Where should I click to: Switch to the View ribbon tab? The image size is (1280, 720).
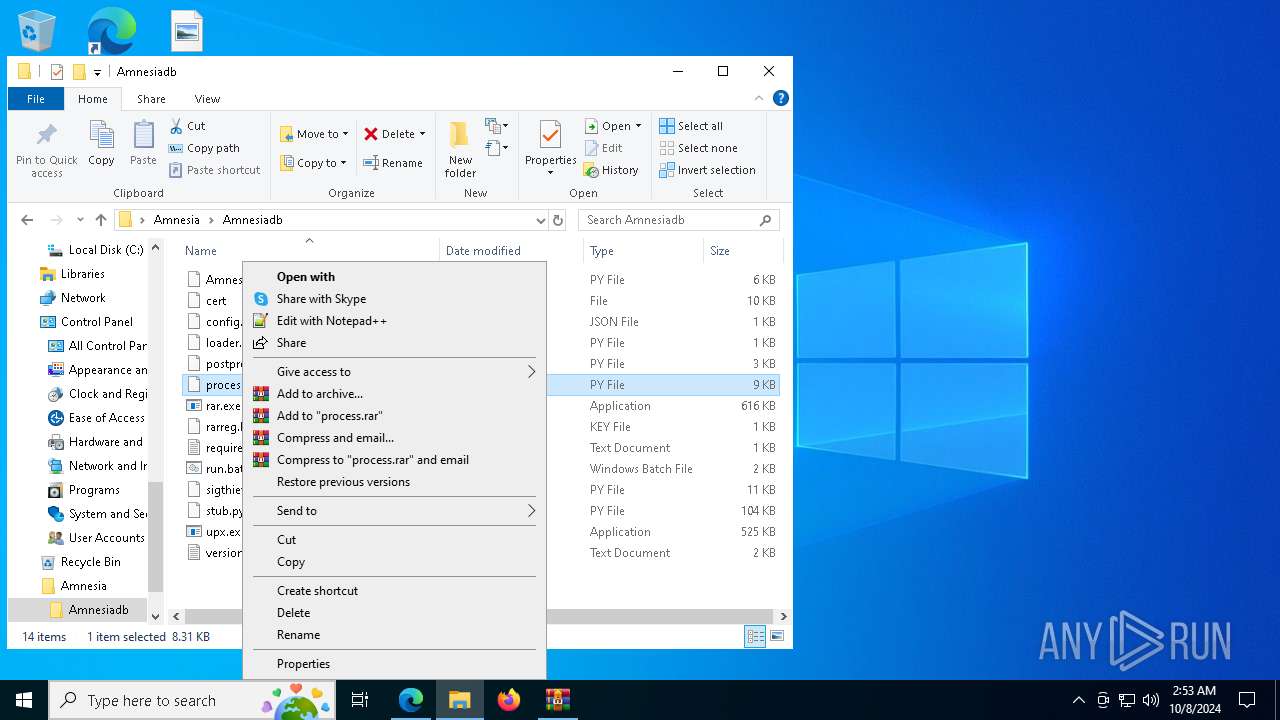click(207, 99)
